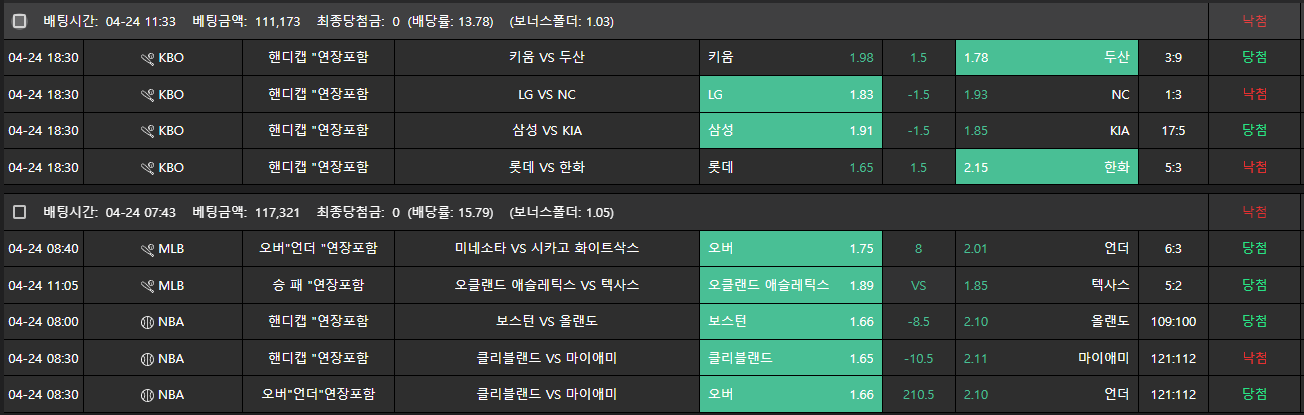Select the MLB baseball icon in 오클랜드 row

click(x=148, y=285)
